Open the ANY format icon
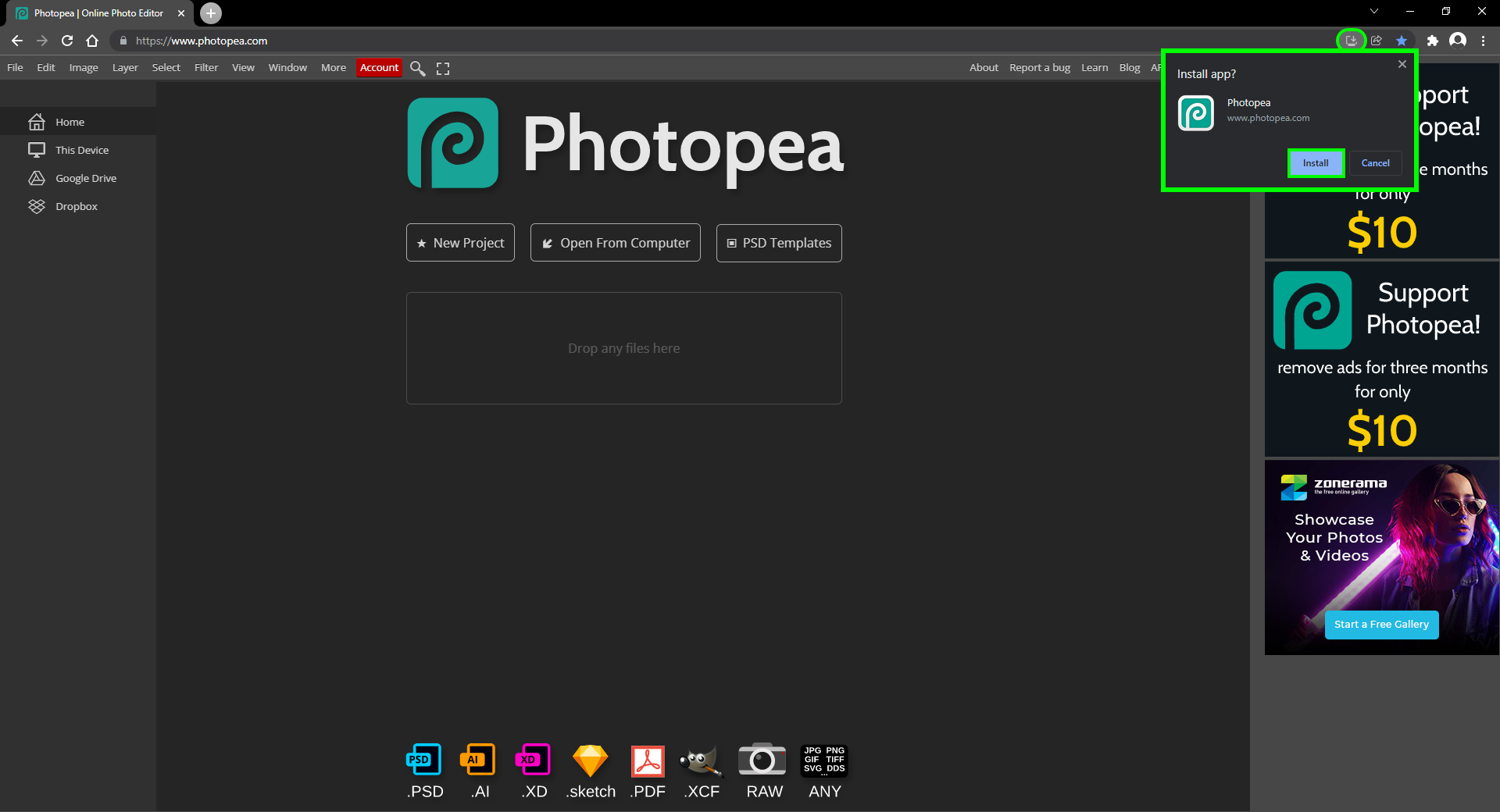 click(823, 759)
